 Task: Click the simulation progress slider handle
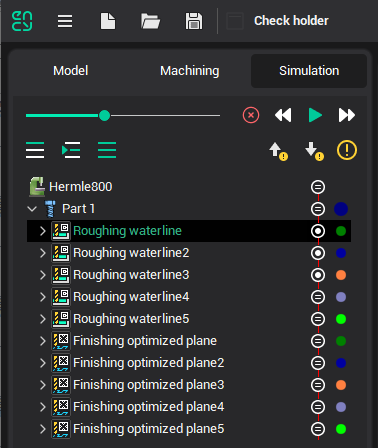point(104,116)
